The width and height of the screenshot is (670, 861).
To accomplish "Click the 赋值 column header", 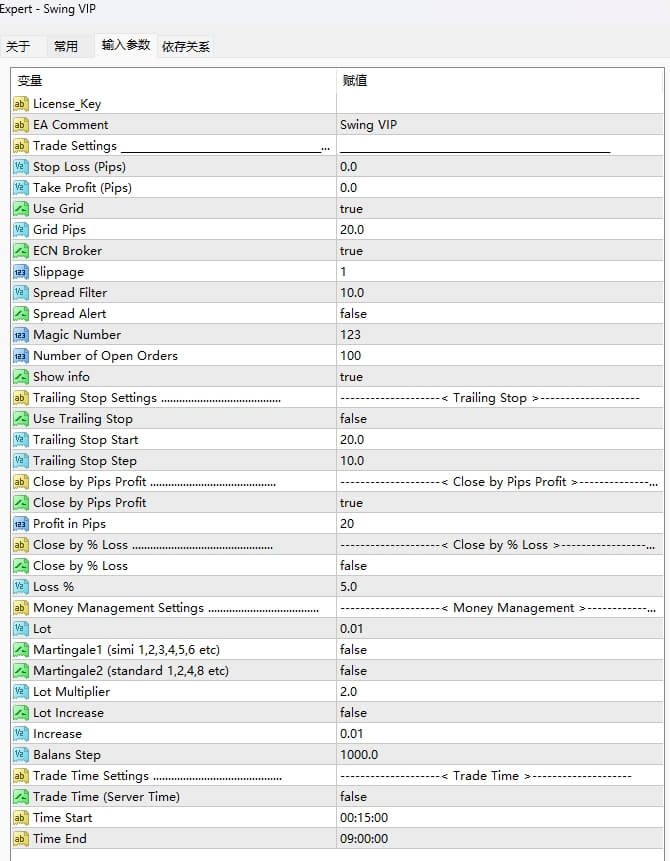I will coord(354,80).
